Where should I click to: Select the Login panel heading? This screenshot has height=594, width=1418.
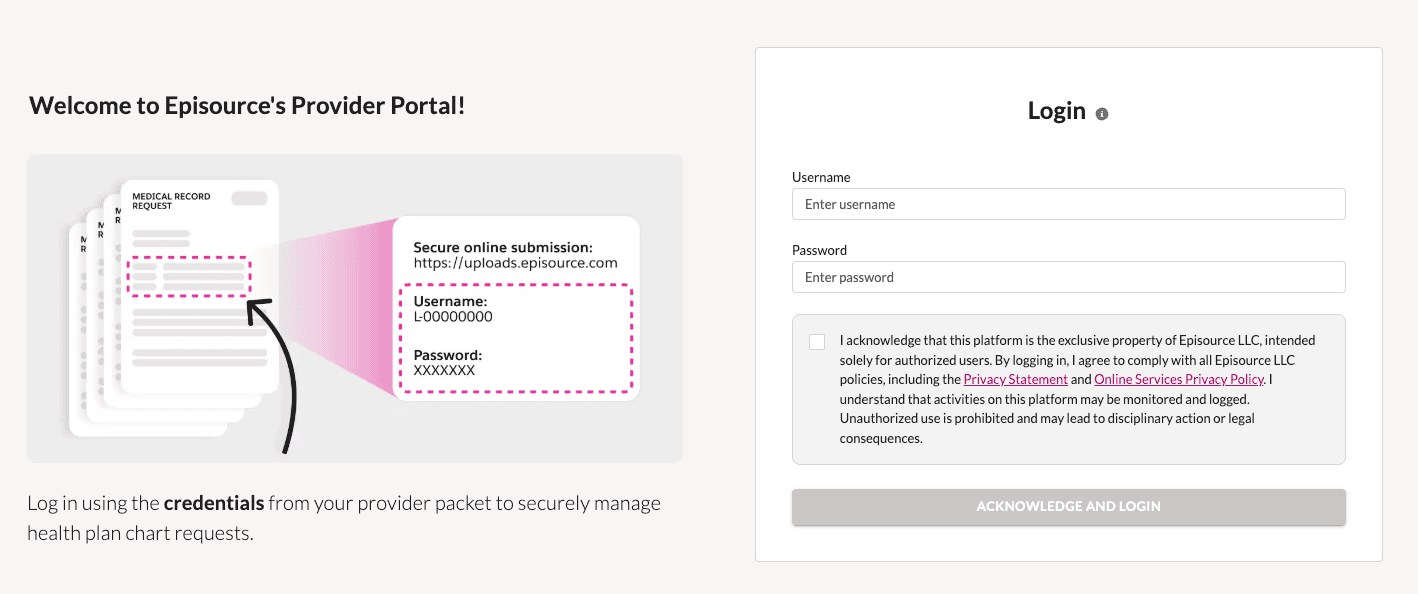[x=1057, y=111]
